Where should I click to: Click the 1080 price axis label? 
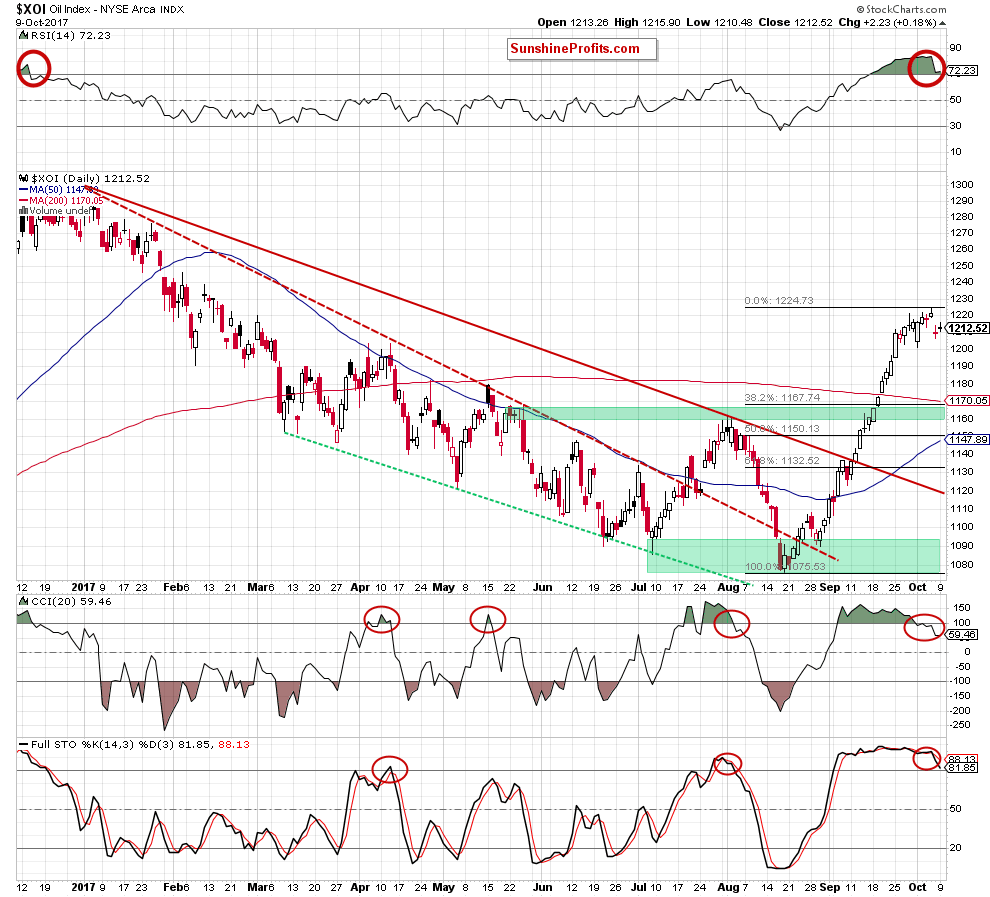[962, 564]
